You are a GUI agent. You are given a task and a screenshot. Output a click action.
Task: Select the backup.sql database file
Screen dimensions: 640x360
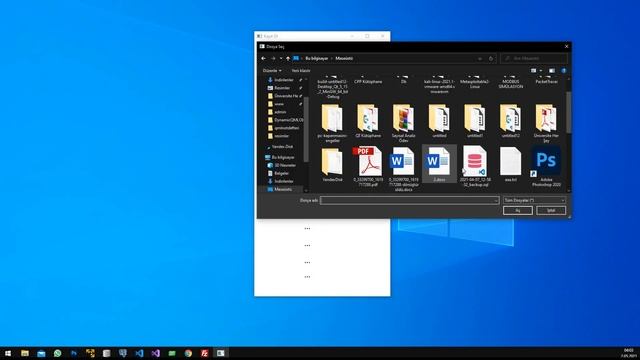coord(475,166)
